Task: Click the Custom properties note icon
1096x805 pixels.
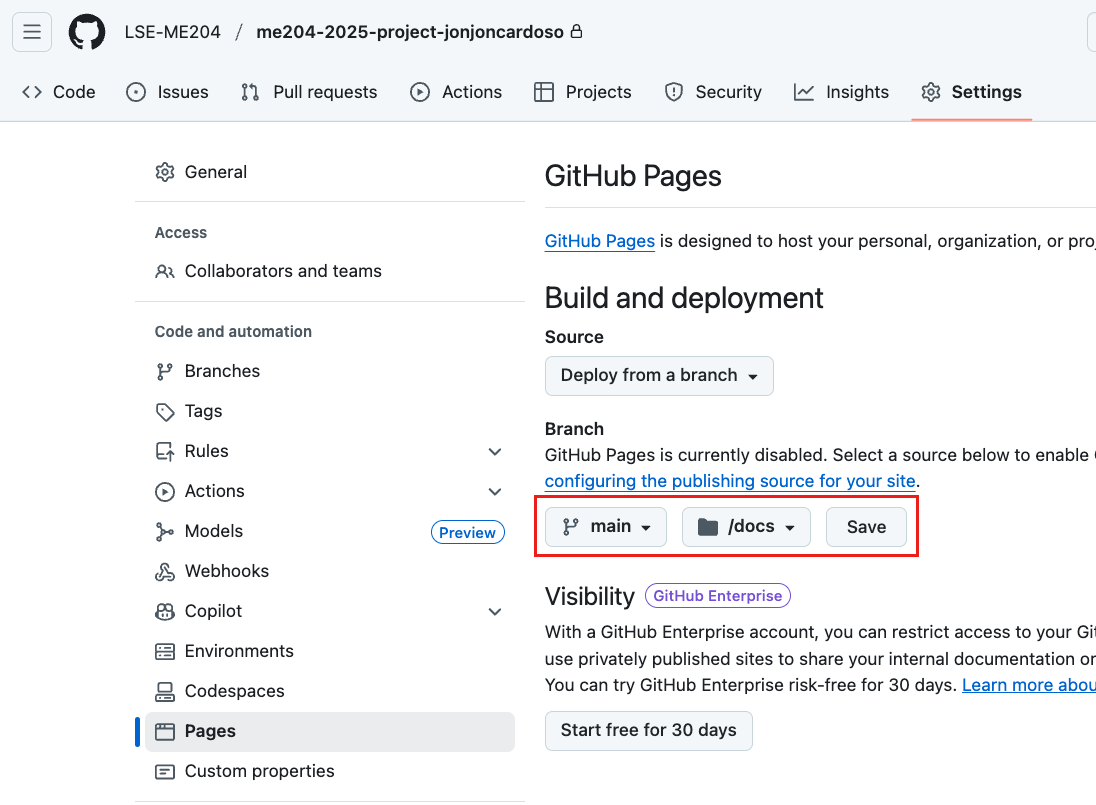Action: 165,771
